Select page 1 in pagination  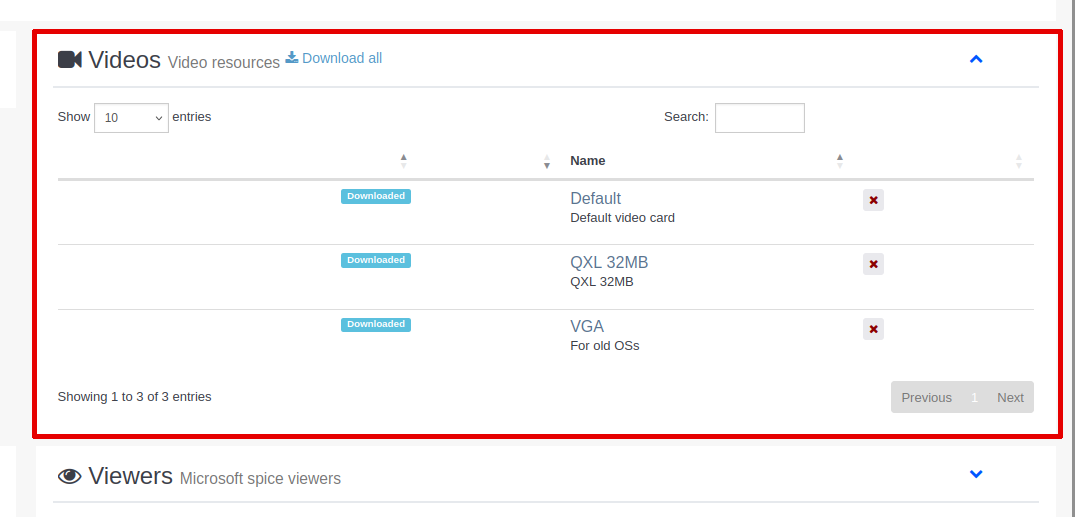[x=974, y=397]
